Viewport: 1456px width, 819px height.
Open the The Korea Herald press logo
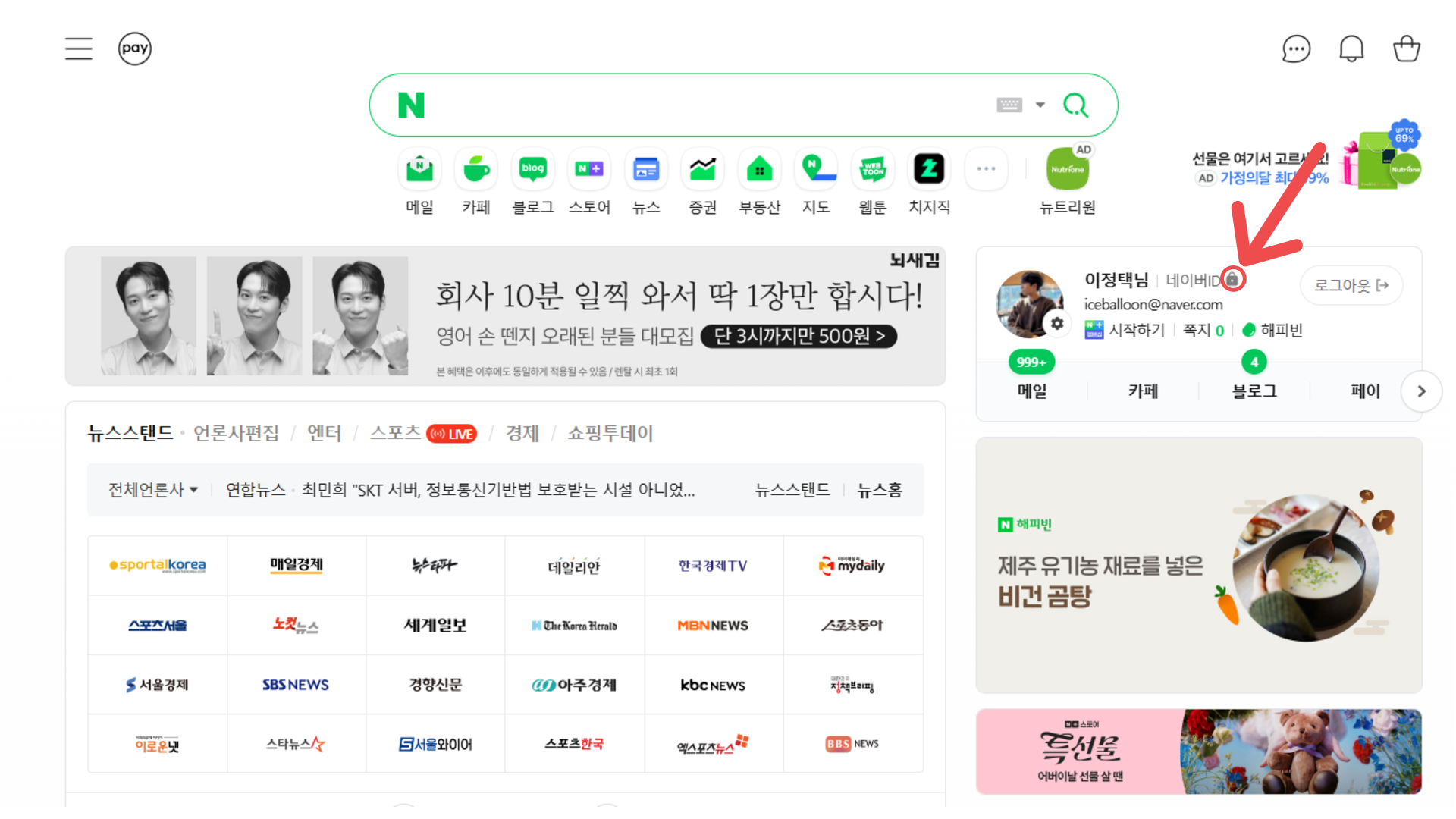coord(574,625)
